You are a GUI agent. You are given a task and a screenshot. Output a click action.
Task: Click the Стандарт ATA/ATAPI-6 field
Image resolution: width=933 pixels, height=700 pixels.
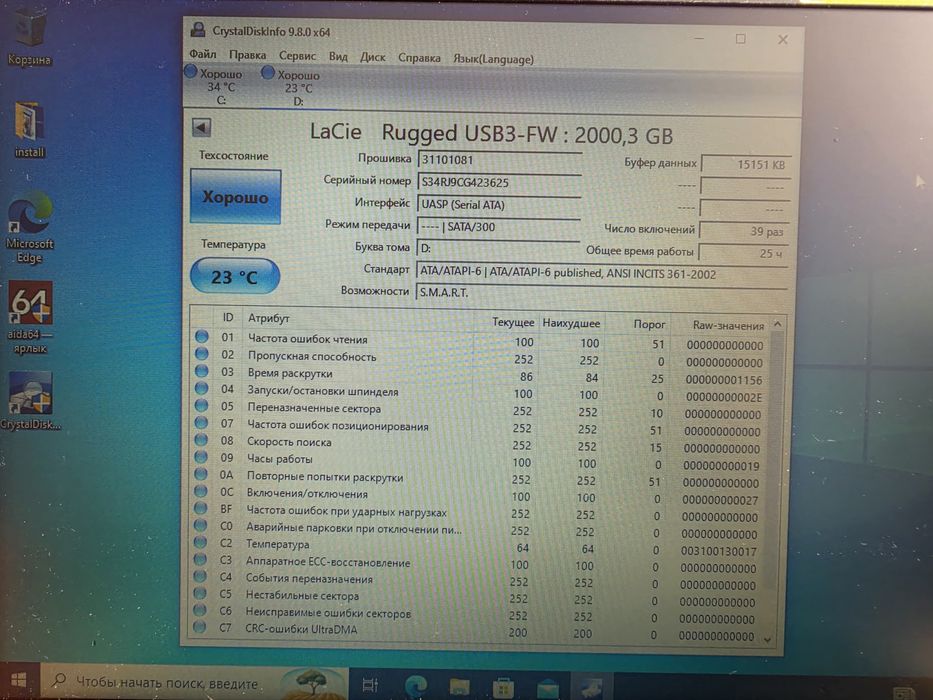point(602,273)
